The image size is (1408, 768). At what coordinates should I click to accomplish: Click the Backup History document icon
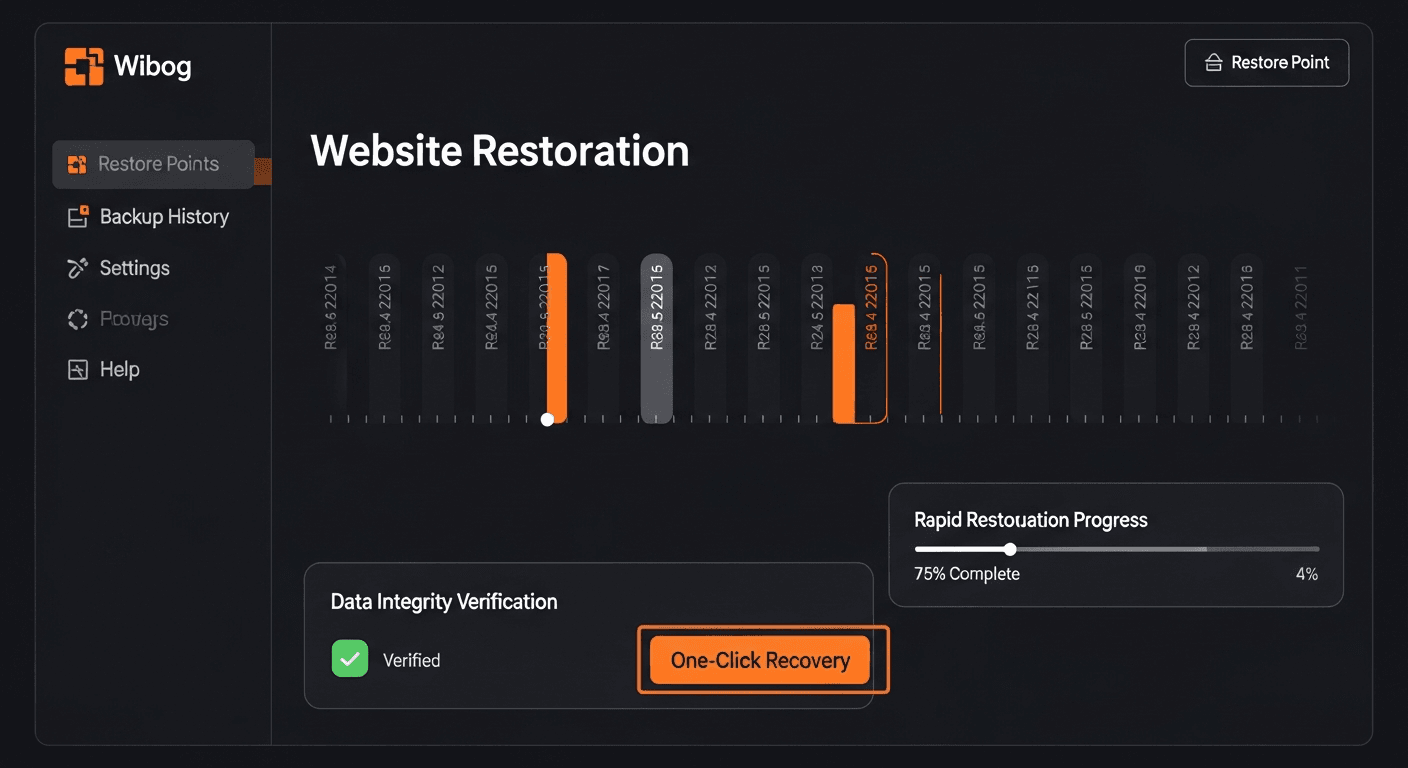(77, 216)
